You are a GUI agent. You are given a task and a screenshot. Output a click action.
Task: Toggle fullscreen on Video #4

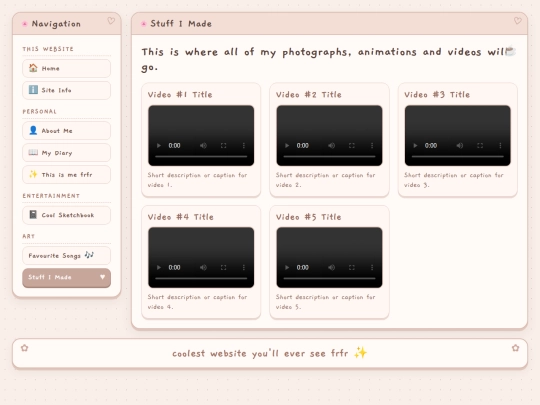(x=224, y=268)
